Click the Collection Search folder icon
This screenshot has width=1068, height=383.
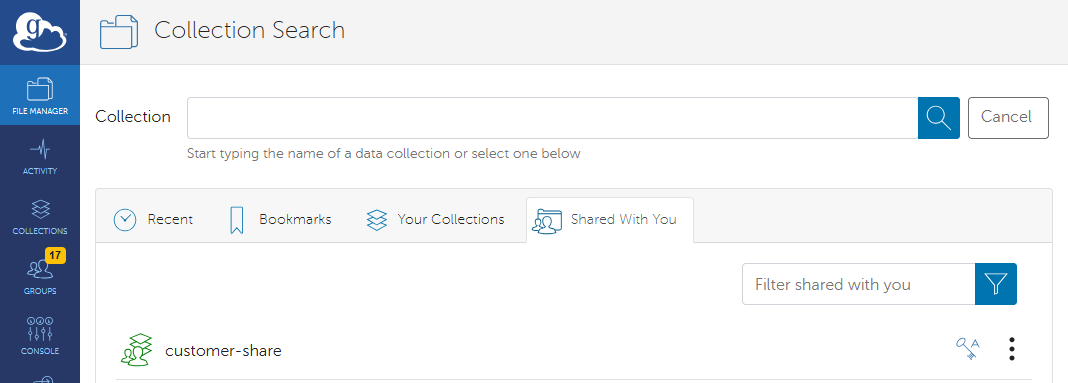(x=119, y=32)
